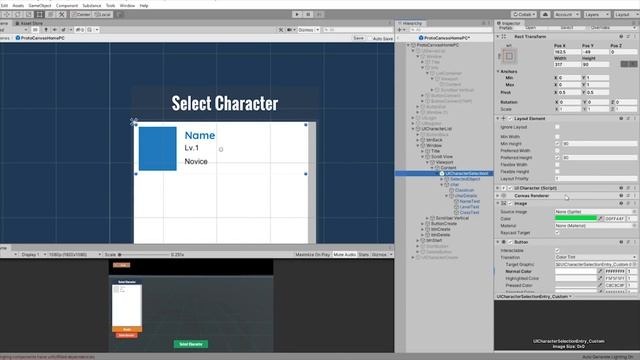Select ClassText in the Hierarchy
The image size is (640, 360).
[x=469, y=213]
